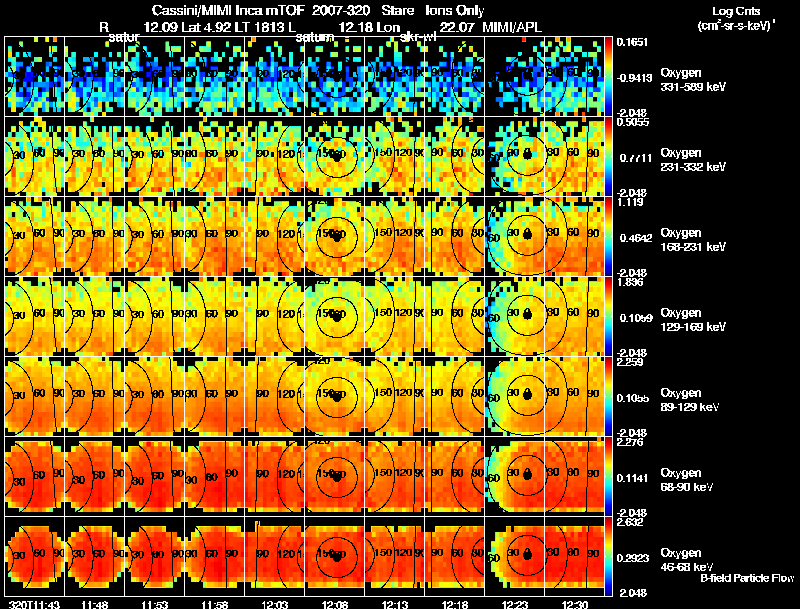Click the '12:30' time label
The image size is (800, 609).
click(x=575, y=604)
